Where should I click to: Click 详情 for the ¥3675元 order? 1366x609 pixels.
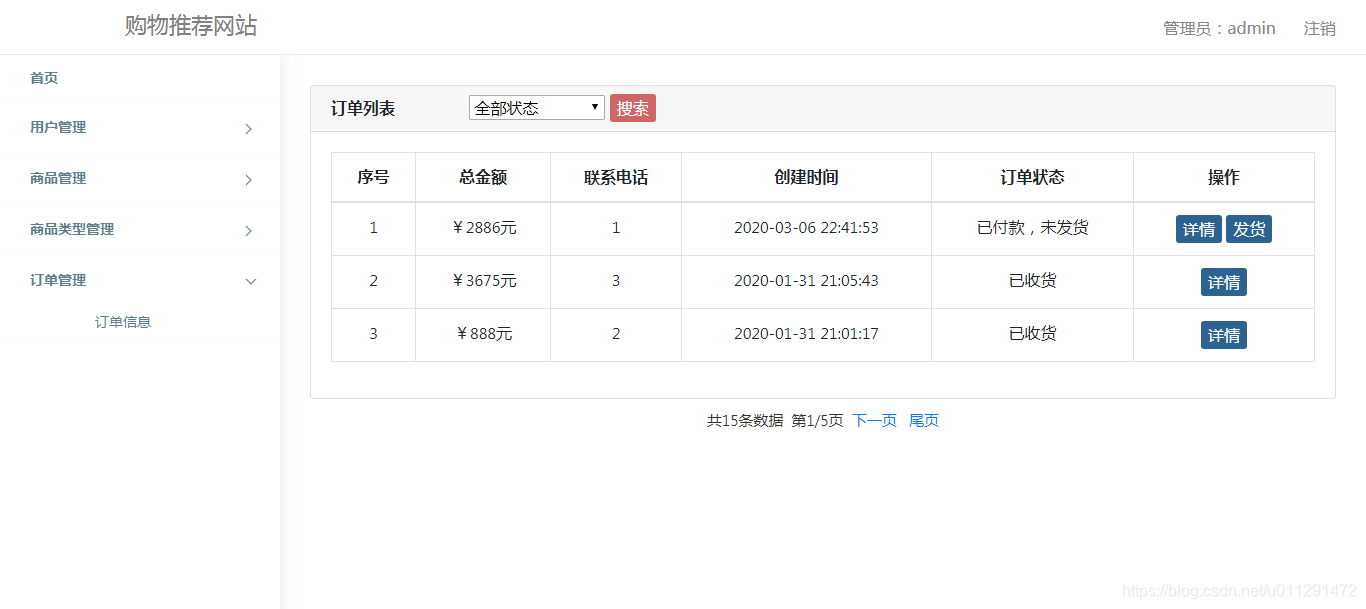tap(1224, 282)
